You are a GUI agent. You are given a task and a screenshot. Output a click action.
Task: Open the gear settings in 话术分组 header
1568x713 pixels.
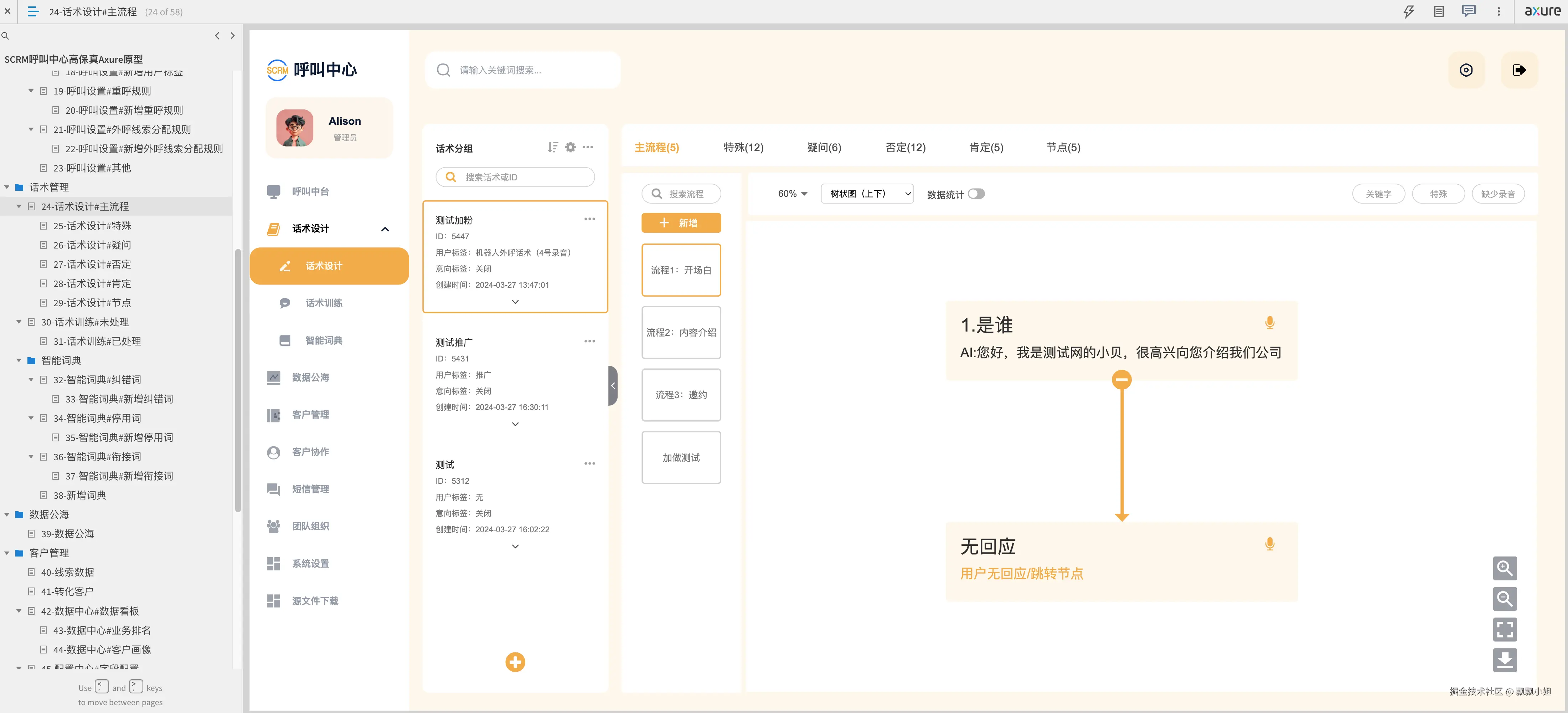[x=570, y=147]
